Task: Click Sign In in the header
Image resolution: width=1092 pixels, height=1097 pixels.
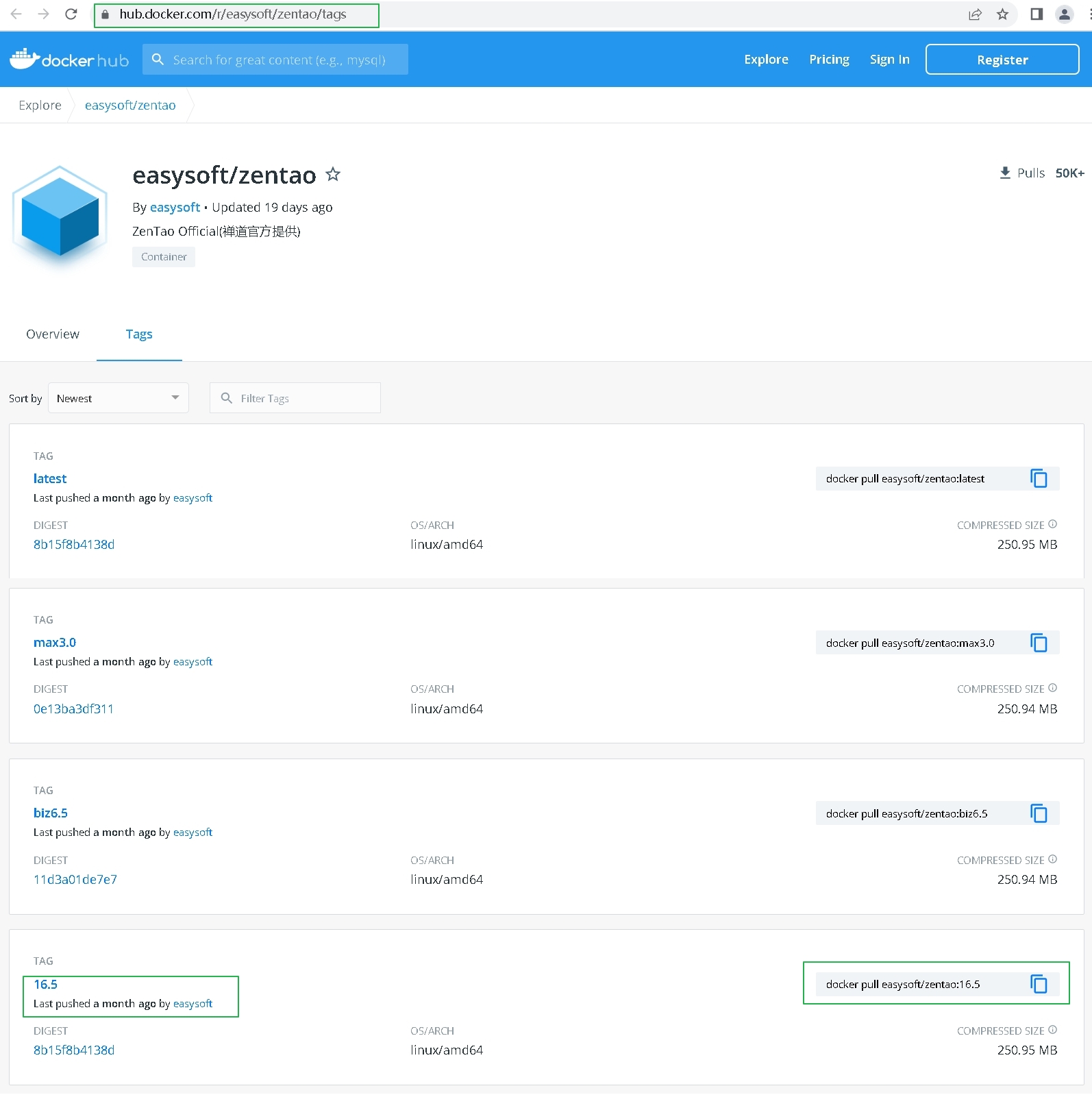Action: coord(889,60)
